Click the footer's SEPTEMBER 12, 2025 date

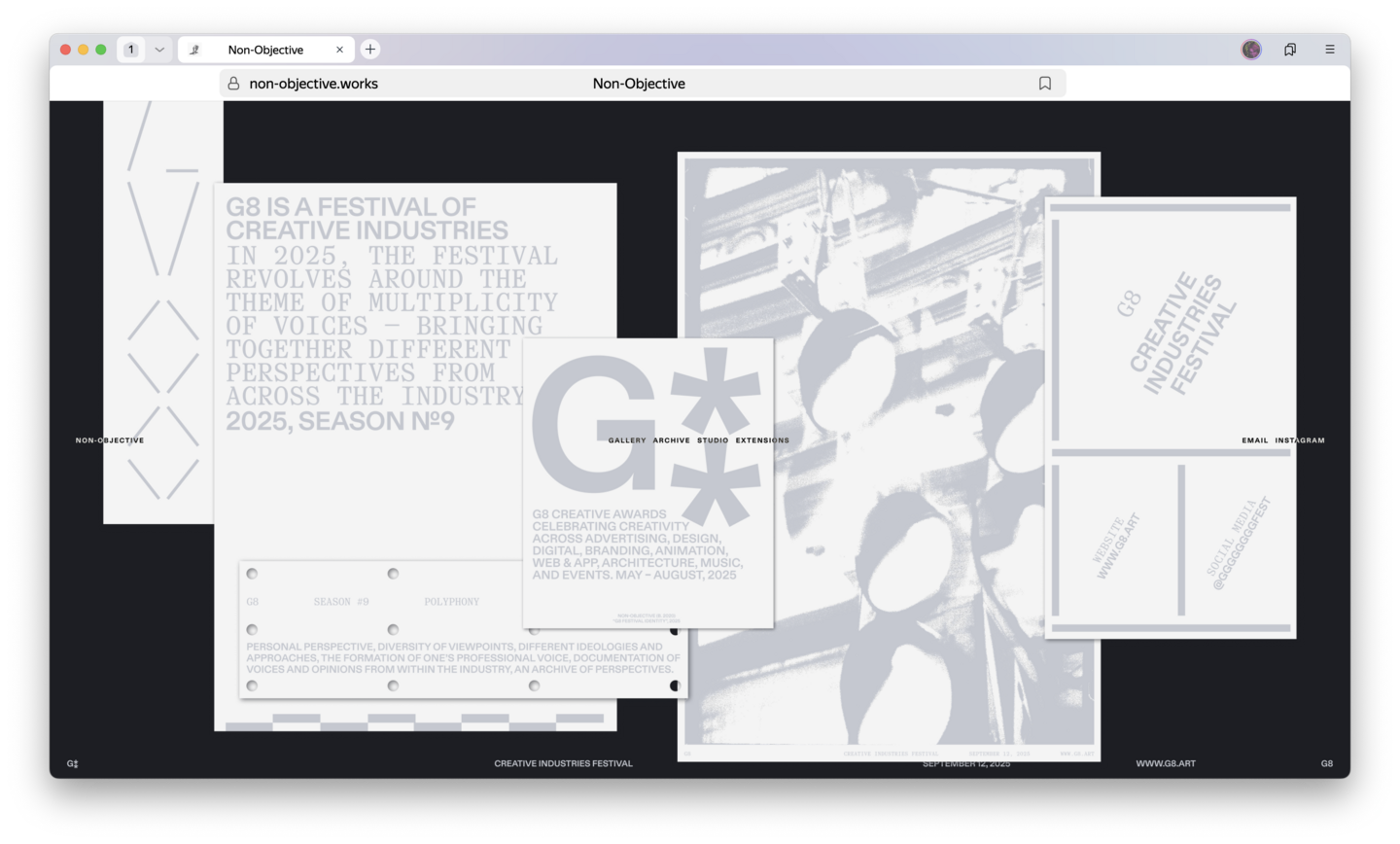(x=966, y=763)
